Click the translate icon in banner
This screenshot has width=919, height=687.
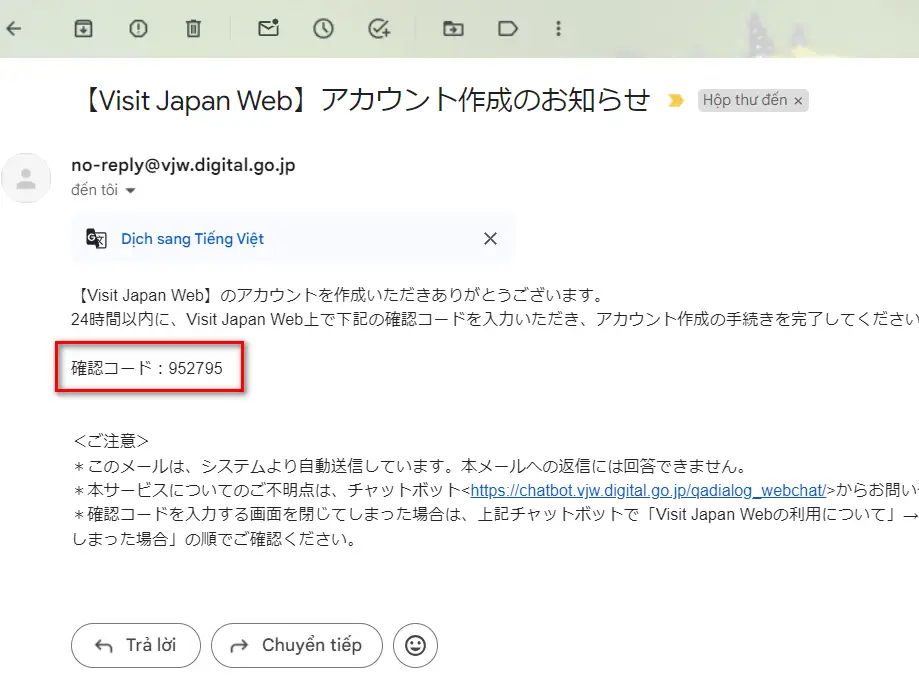[96, 239]
